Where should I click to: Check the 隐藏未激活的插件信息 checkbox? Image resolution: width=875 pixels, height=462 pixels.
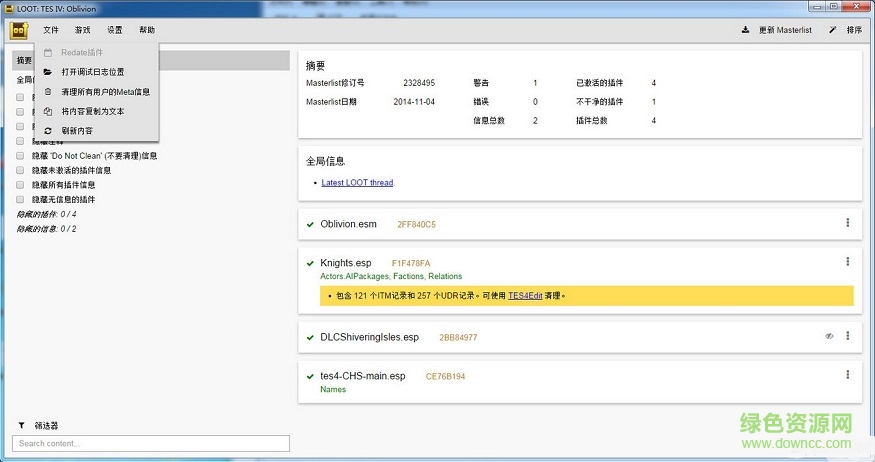[x=21, y=170]
